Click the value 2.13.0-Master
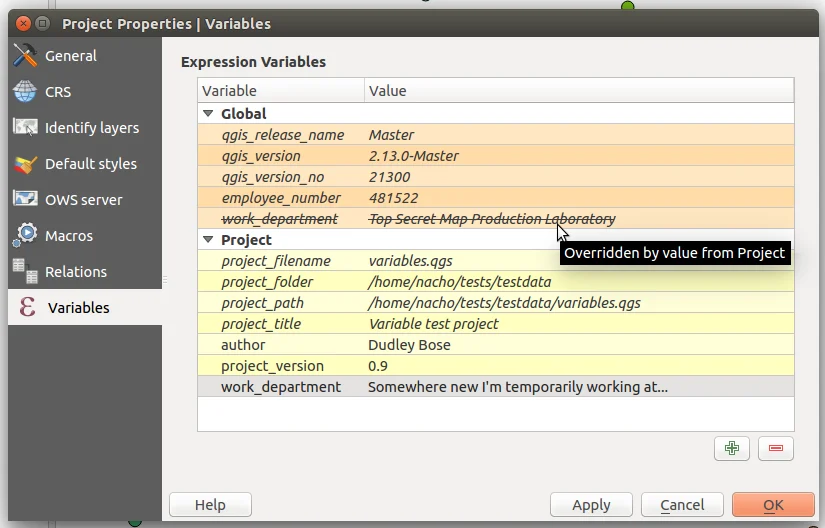The height and width of the screenshot is (528, 825). click(414, 156)
